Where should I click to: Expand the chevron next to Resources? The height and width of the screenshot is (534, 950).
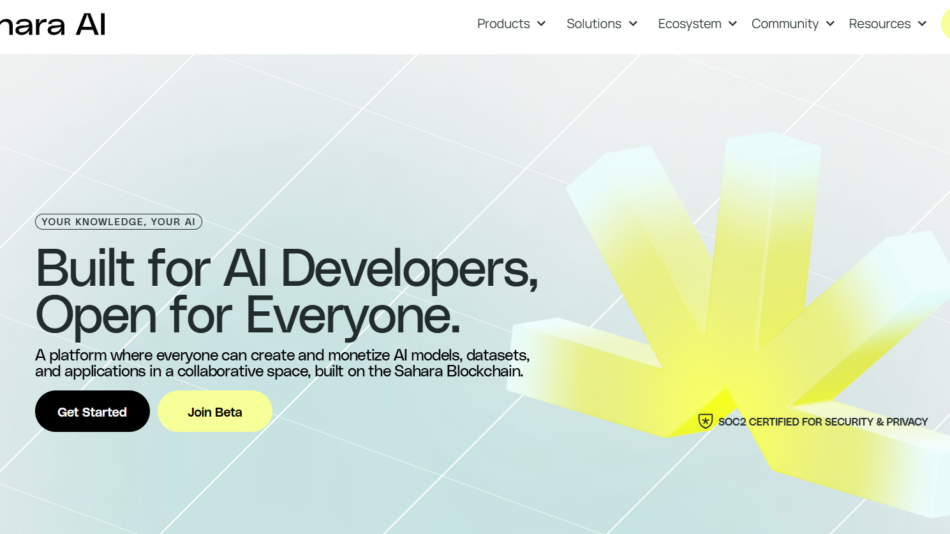tap(922, 24)
